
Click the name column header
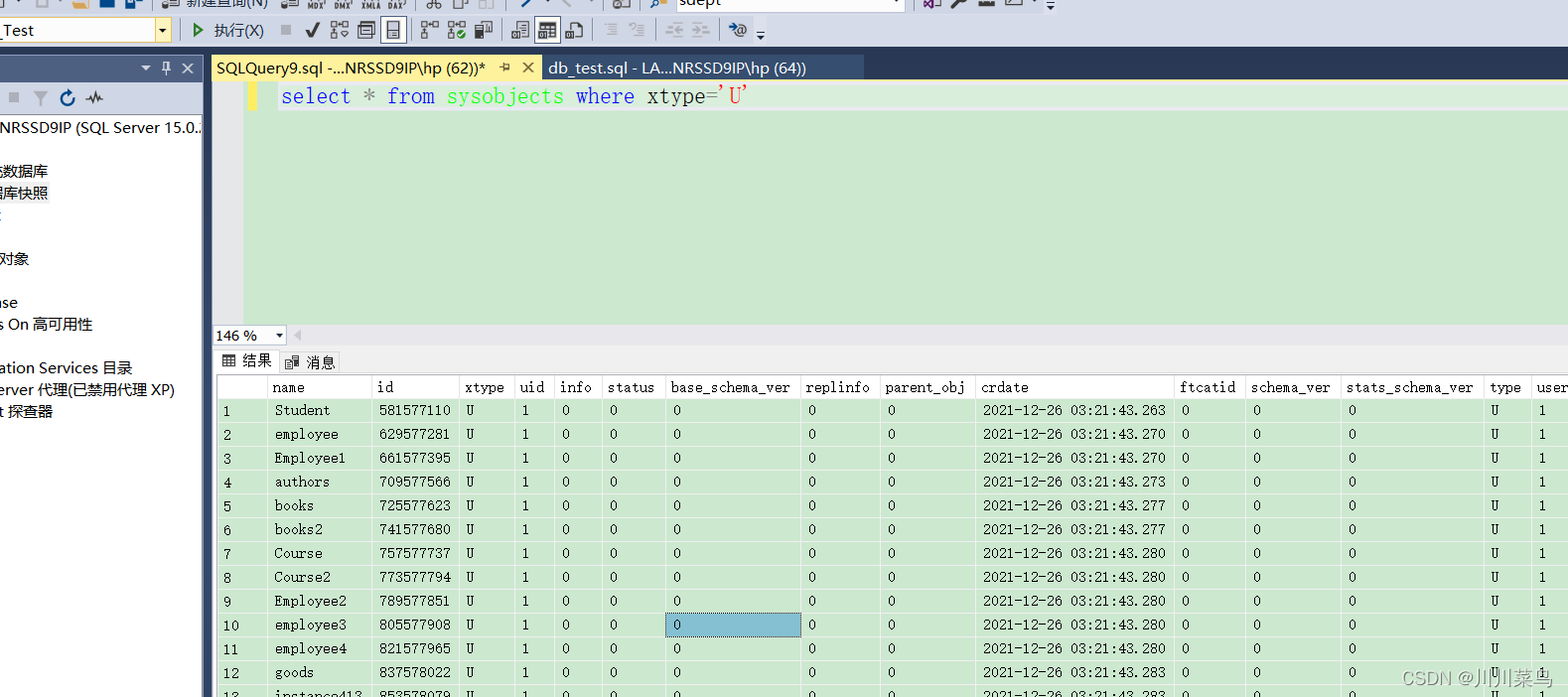coord(320,387)
